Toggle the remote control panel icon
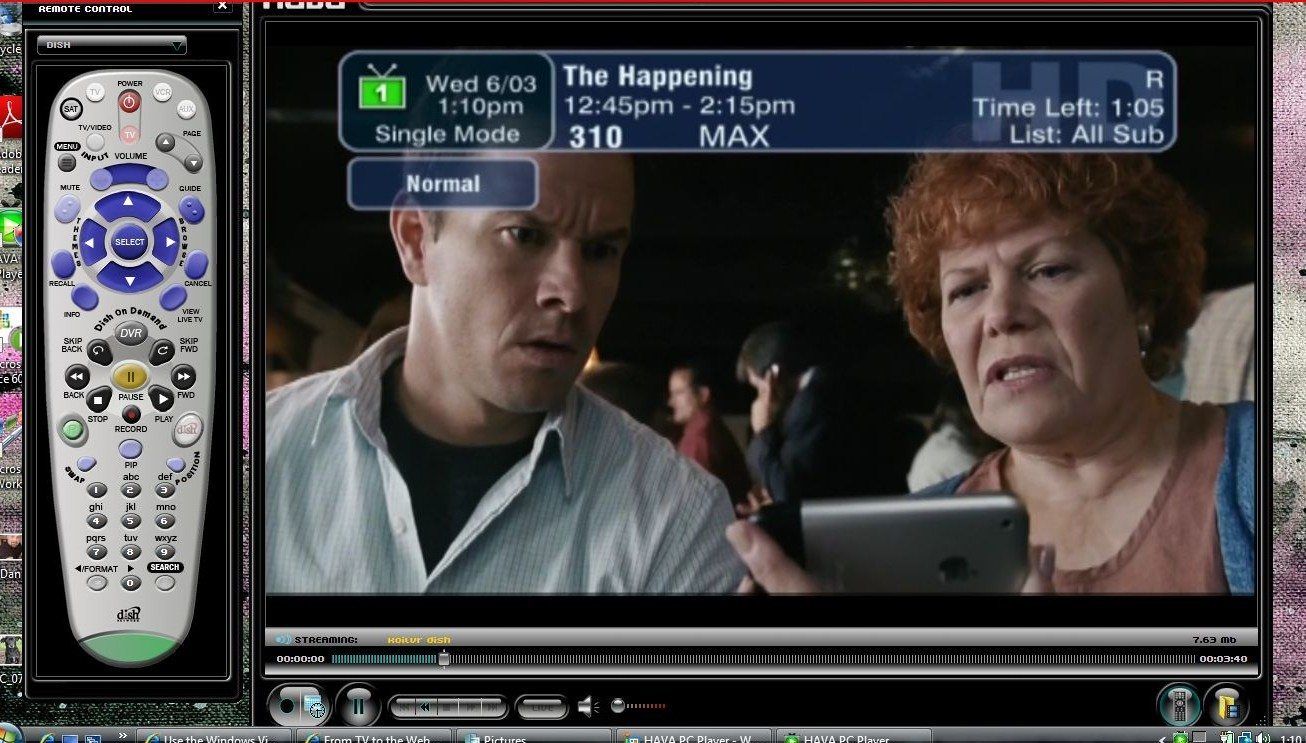The width and height of the screenshot is (1306, 743). tap(1180, 705)
